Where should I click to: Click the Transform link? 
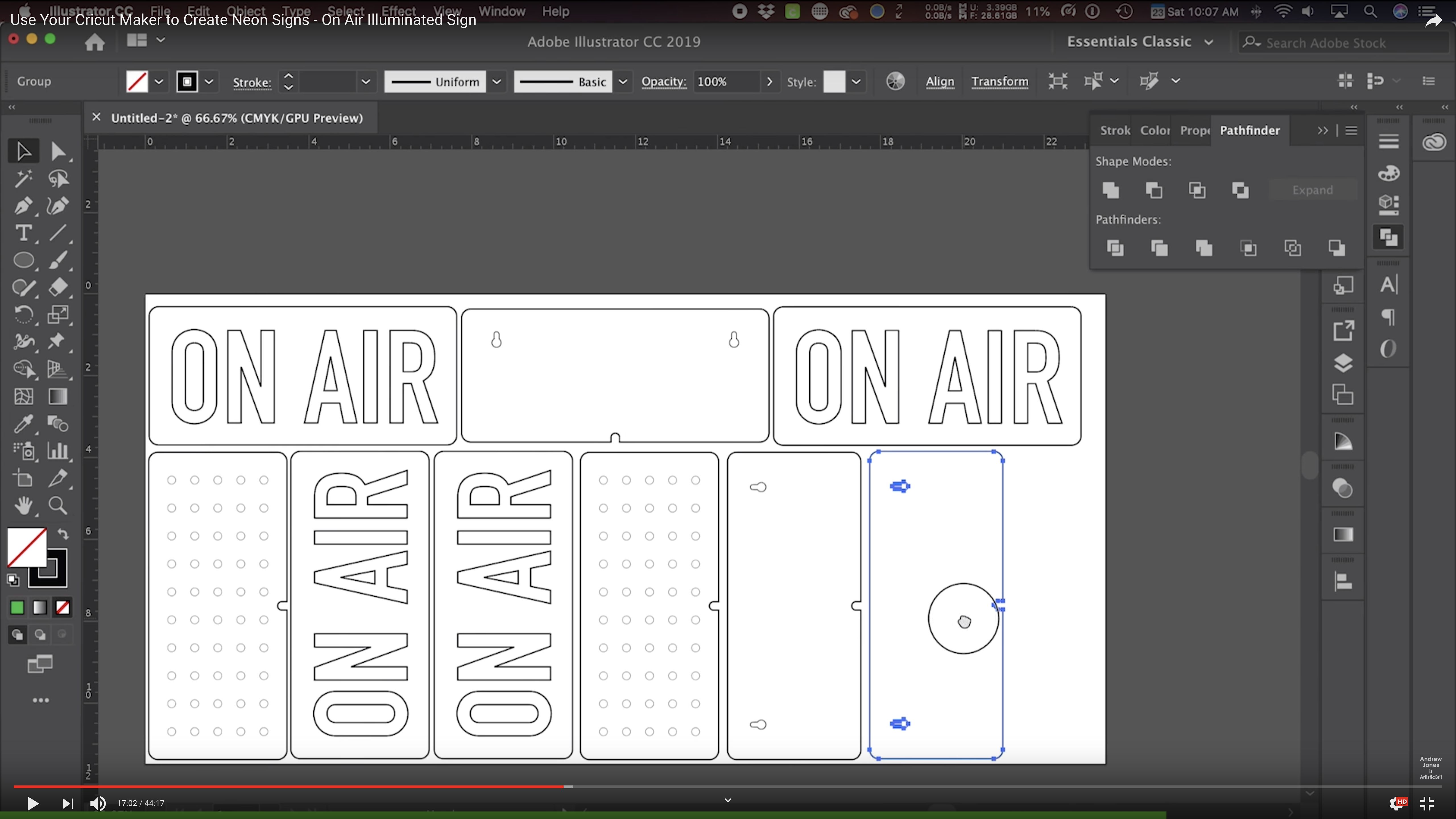1000,81
